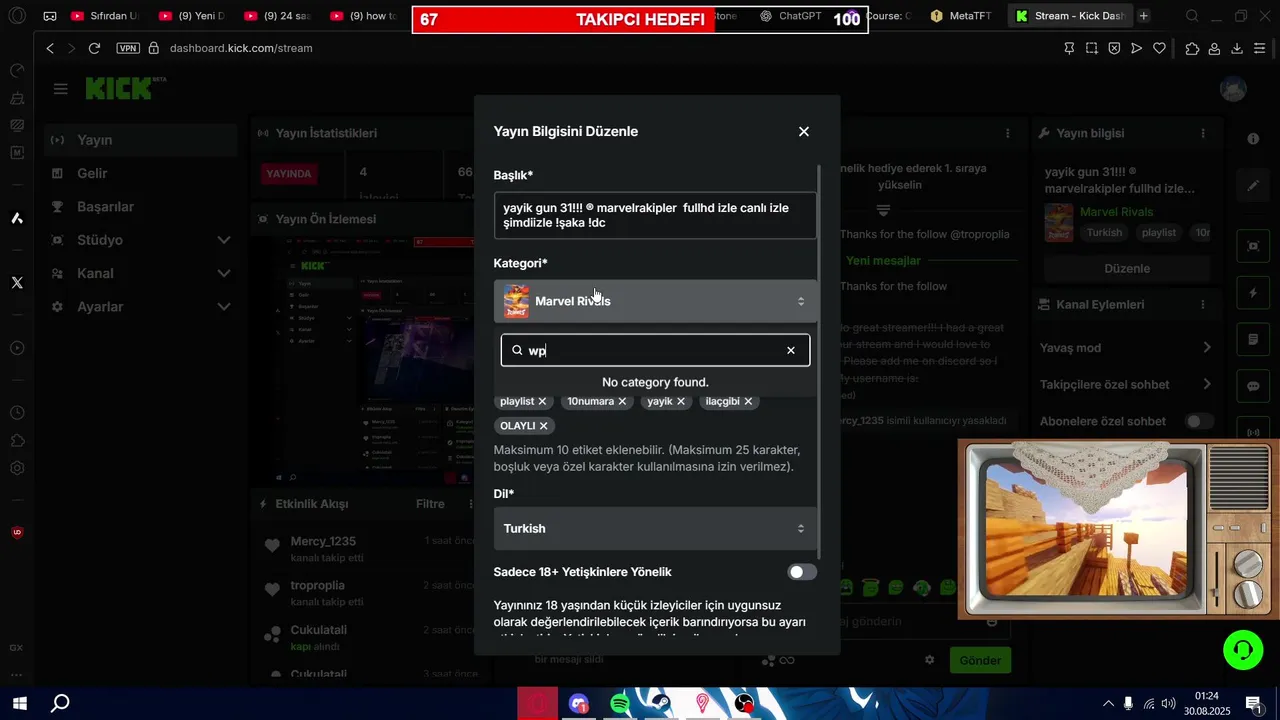Viewport: 1280px width, 720px height.
Task: Click chat settings gear icon
Action: 930,660
